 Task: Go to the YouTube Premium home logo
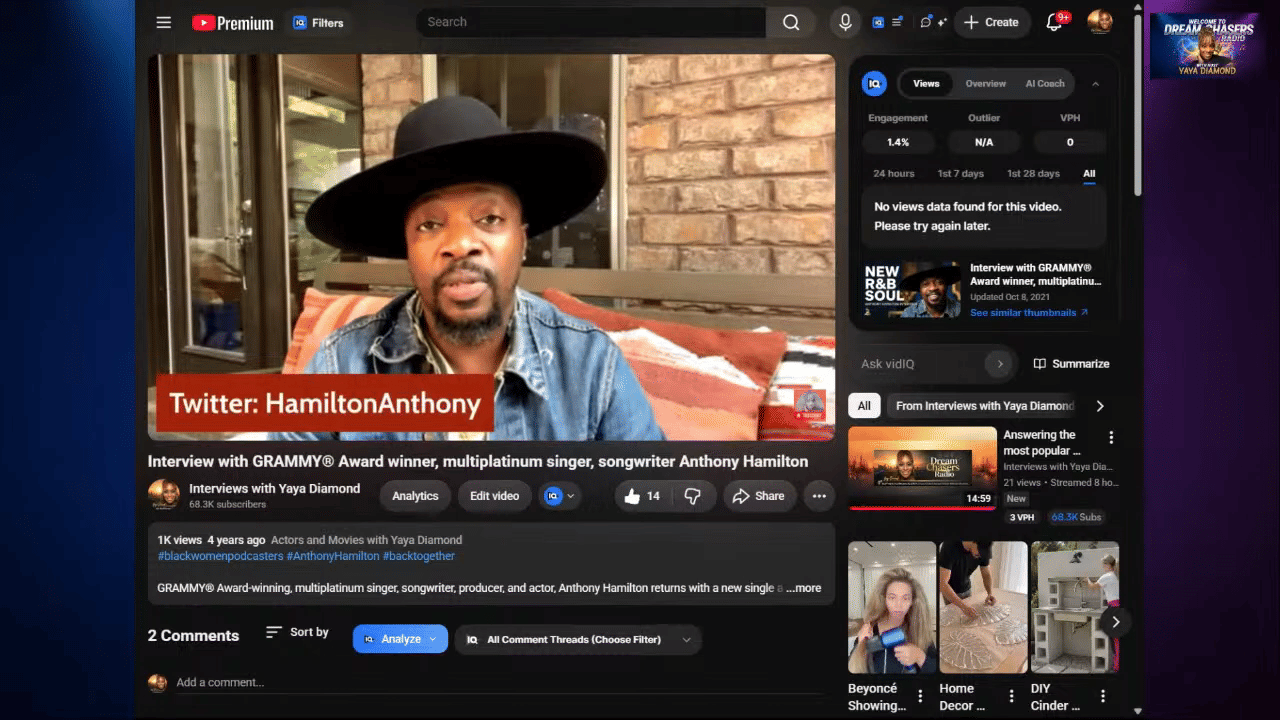pyautogui.click(x=233, y=22)
